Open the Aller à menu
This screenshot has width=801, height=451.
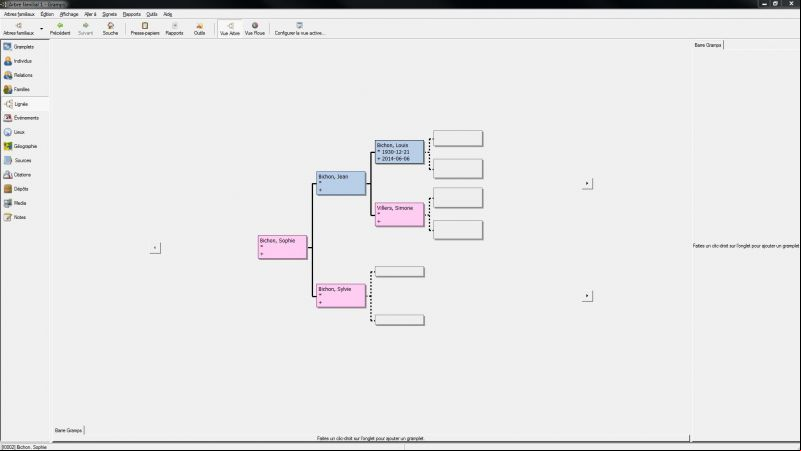click(x=90, y=14)
